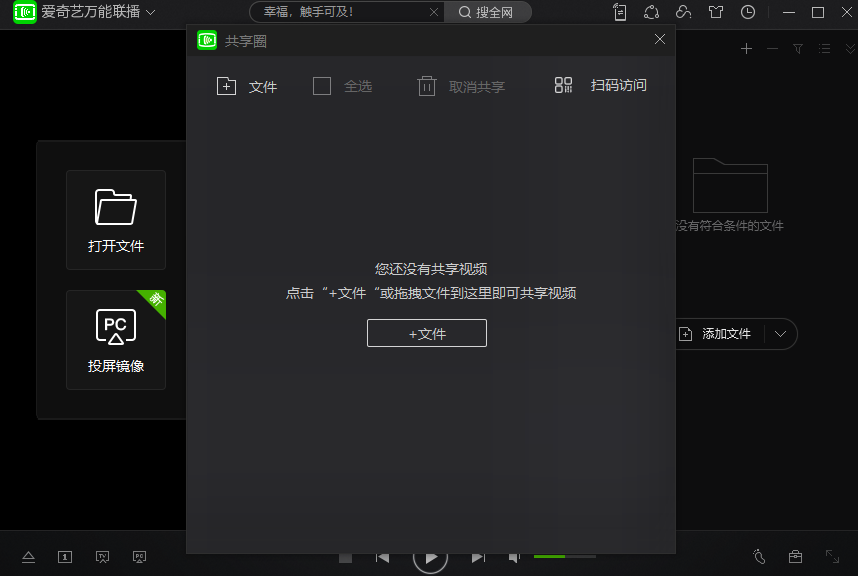Click the subtitle icon at bottom left
This screenshot has width=858, height=576.
[x=64, y=556]
